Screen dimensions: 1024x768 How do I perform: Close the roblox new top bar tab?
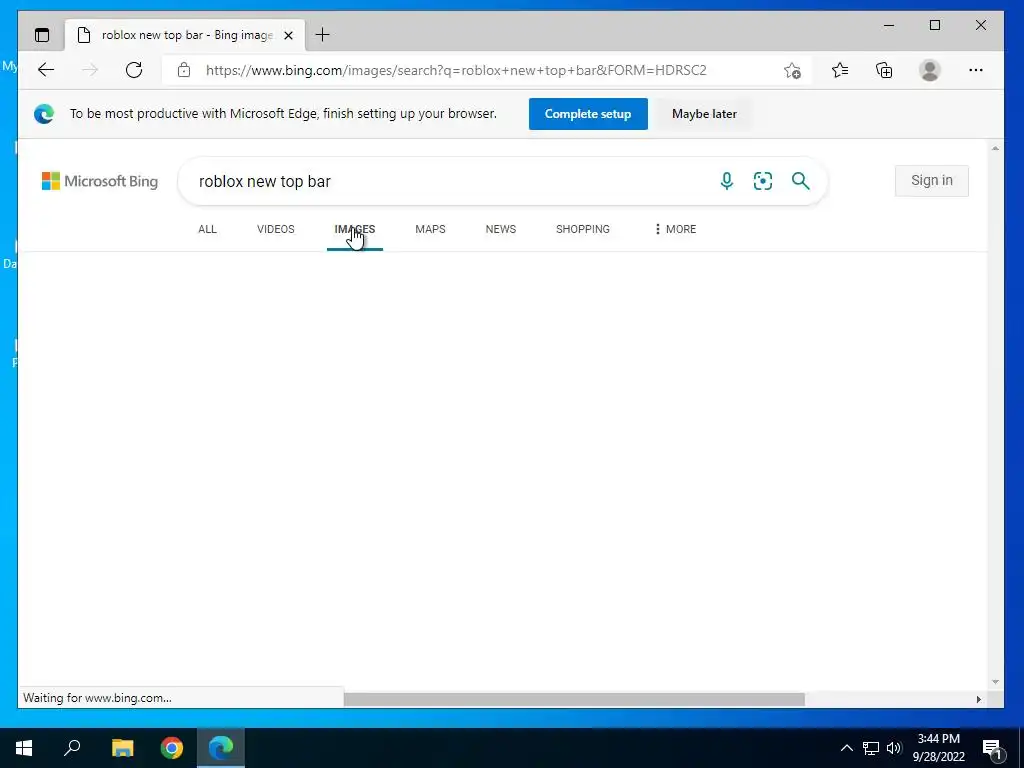point(288,35)
